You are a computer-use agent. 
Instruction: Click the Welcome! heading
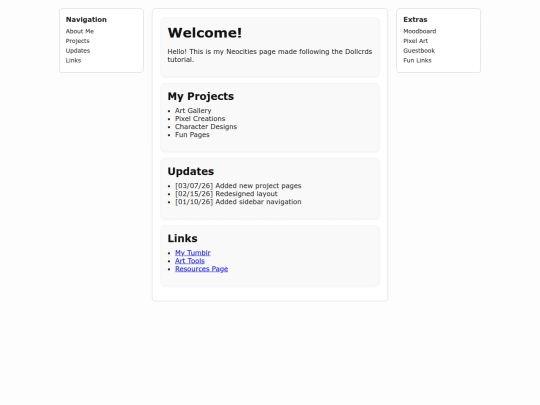[x=205, y=33]
